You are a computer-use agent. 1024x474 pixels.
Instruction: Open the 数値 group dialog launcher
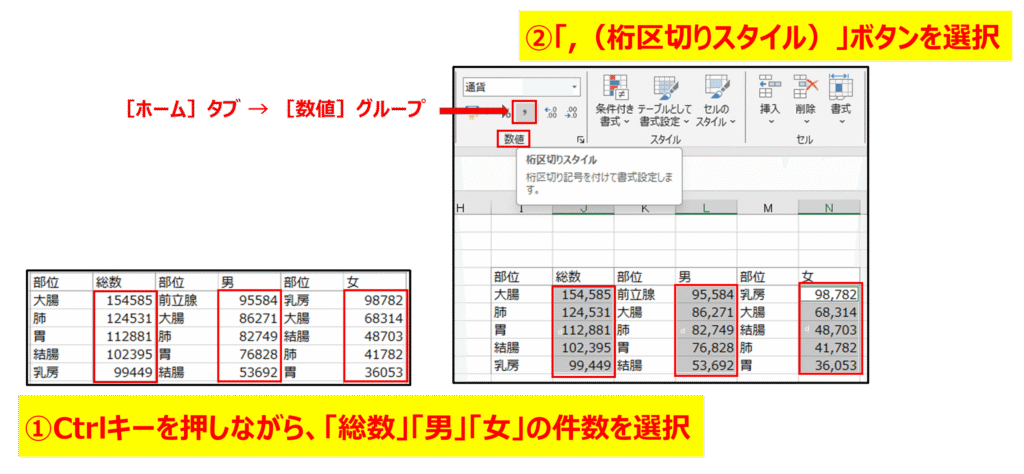580,141
